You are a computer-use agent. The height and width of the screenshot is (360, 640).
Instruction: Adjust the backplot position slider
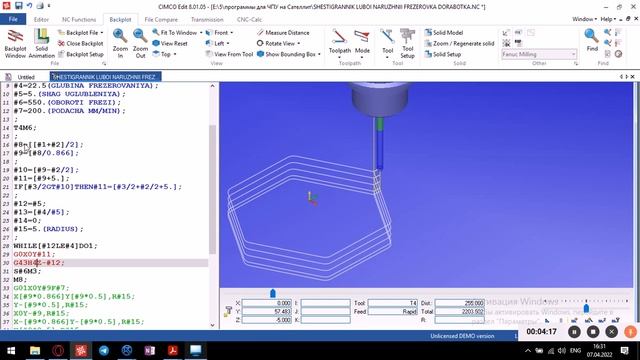273,293
